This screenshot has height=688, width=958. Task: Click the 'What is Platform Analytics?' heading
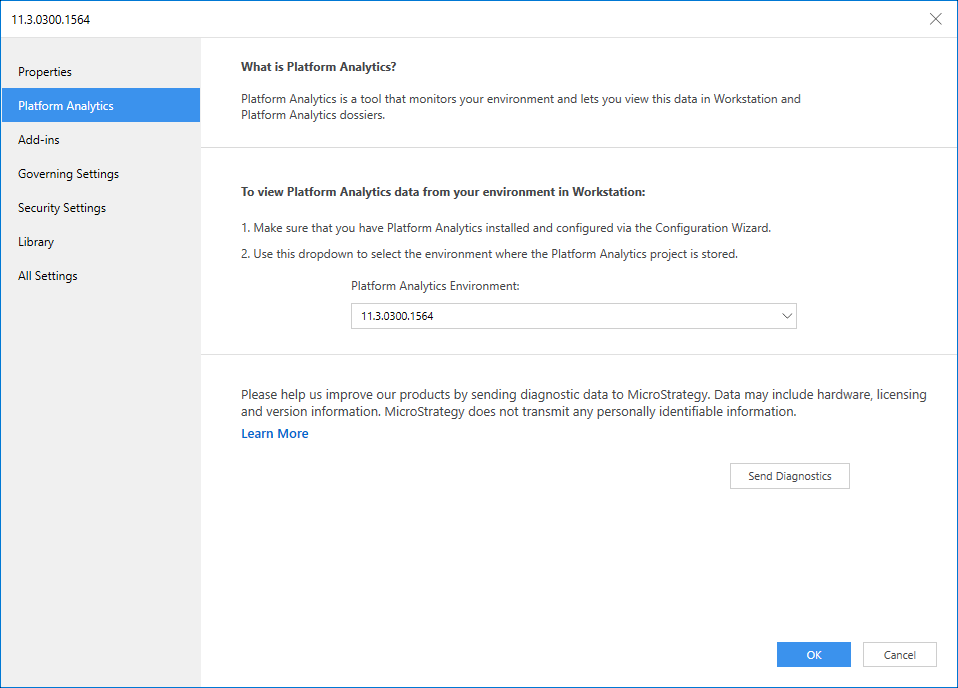point(318,67)
